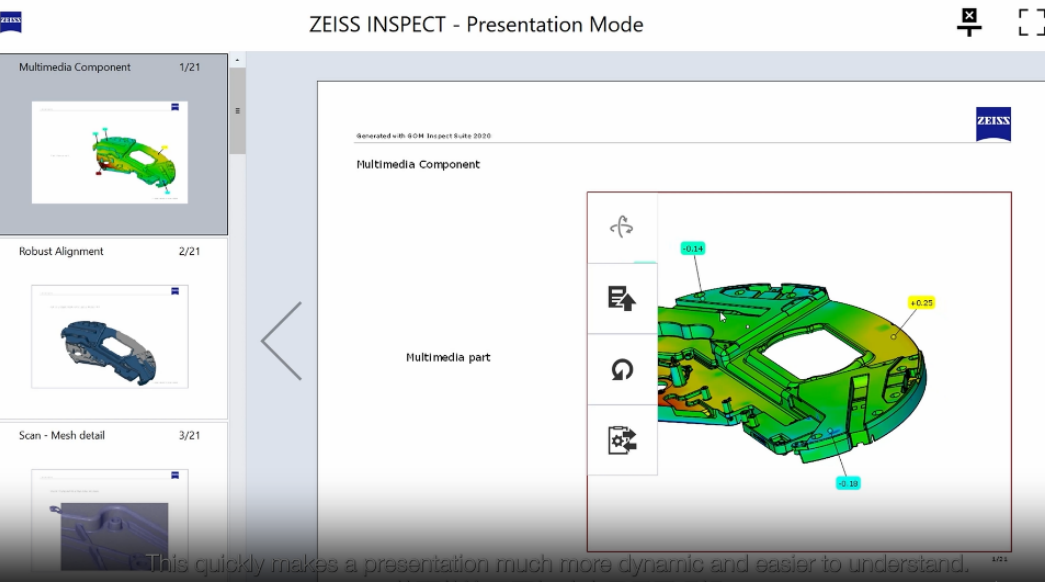The height and width of the screenshot is (584, 1049).
Task: Click the "Generated with GOM Inspect Suite 2020" text
Action: [x=423, y=136]
